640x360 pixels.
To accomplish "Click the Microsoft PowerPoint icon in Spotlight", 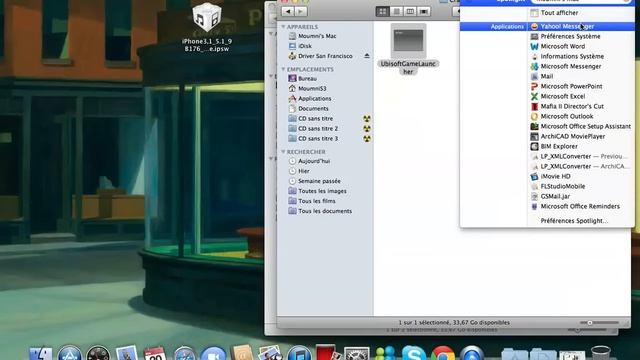I will (534, 87).
